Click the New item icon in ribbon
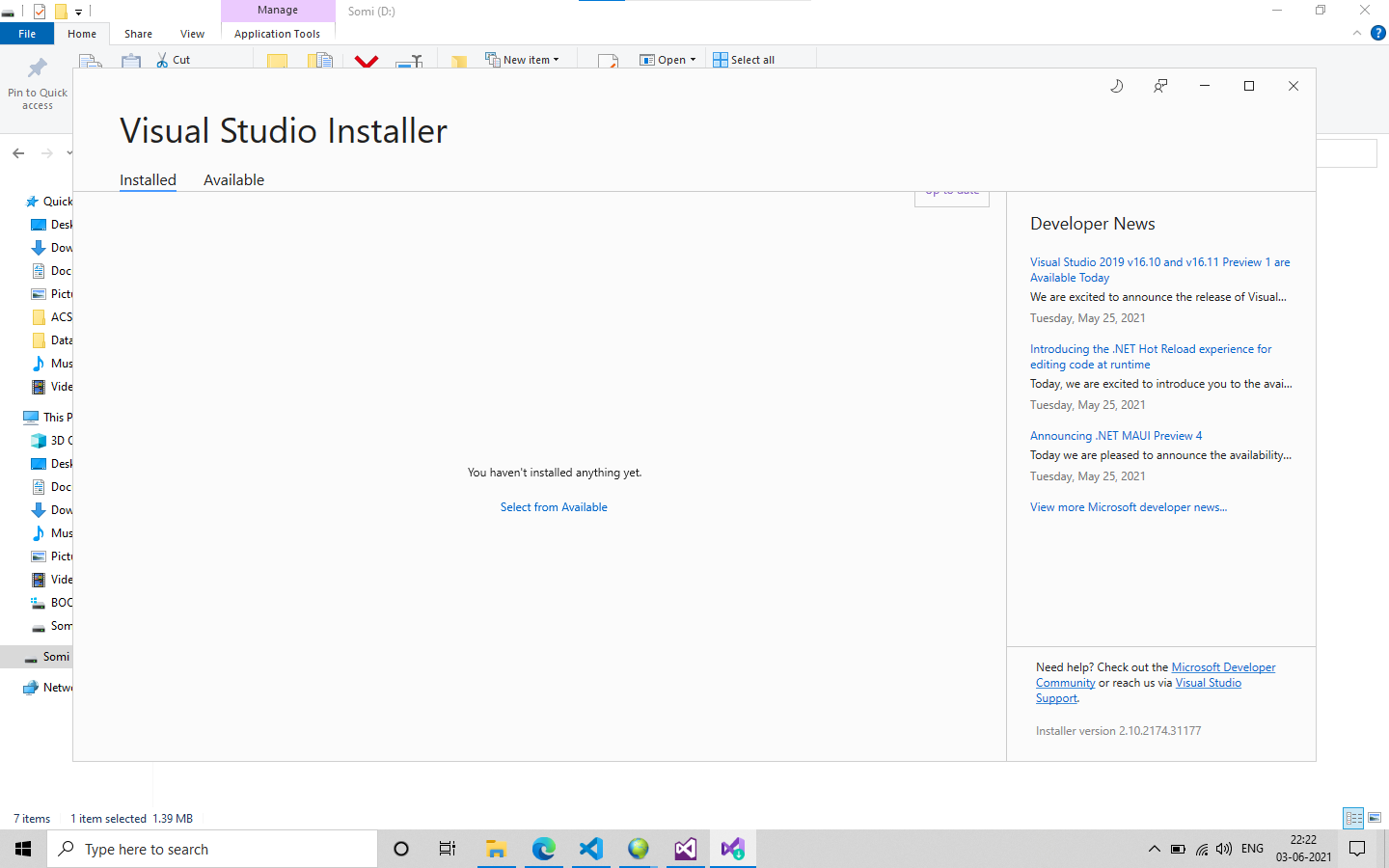This screenshot has height=868, width=1389. pos(492,60)
